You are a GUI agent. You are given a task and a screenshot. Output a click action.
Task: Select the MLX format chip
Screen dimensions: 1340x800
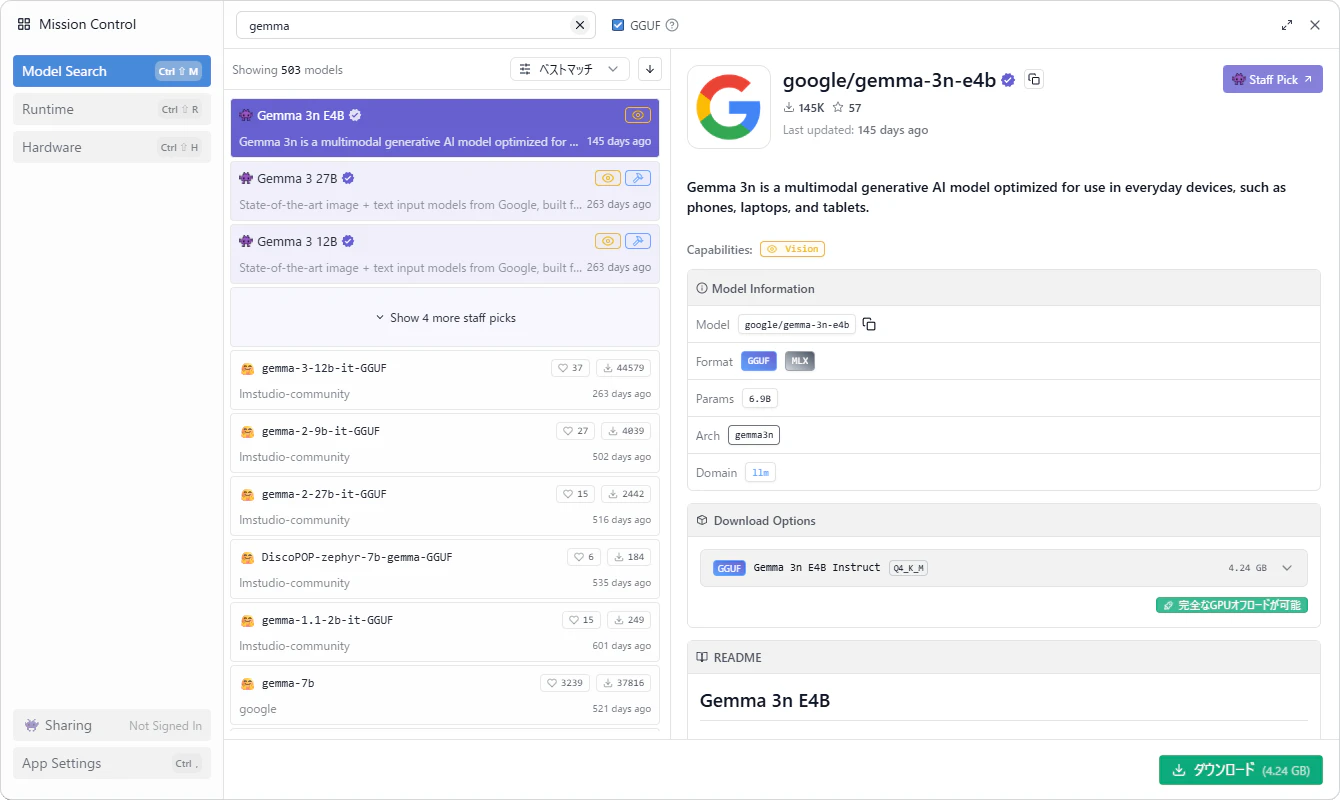pyautogui.click(x=800, y=361)
